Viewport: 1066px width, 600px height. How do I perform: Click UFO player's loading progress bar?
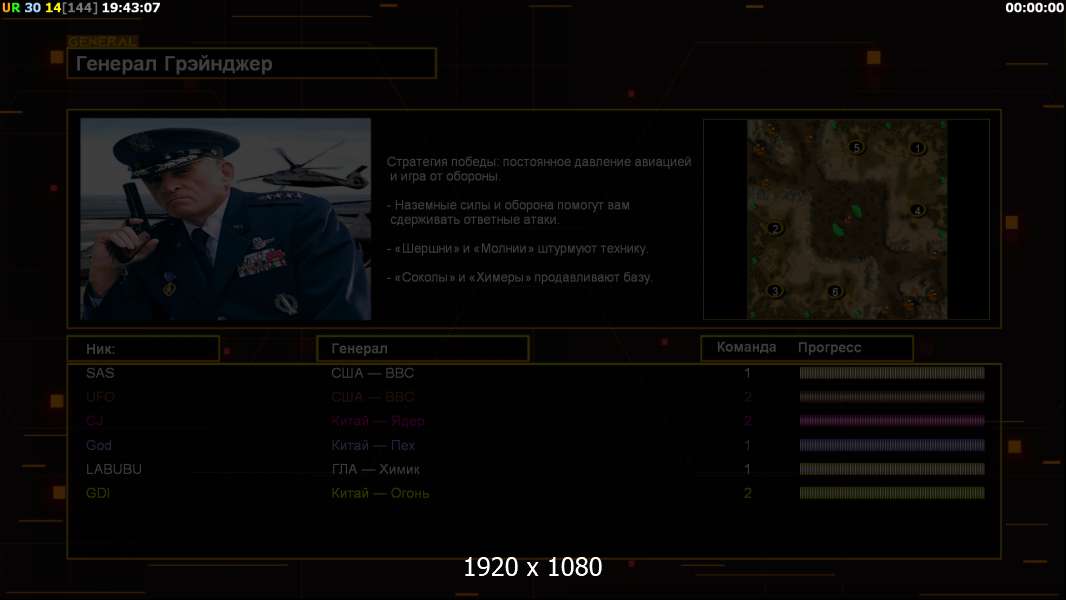892,396
